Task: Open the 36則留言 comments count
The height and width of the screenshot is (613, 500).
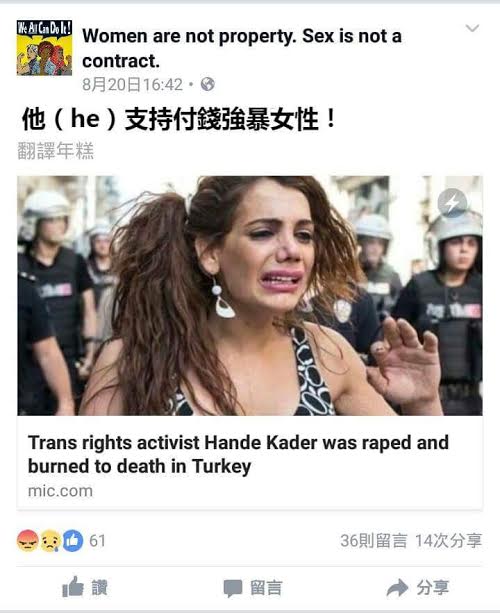Action: coord(373,541)
